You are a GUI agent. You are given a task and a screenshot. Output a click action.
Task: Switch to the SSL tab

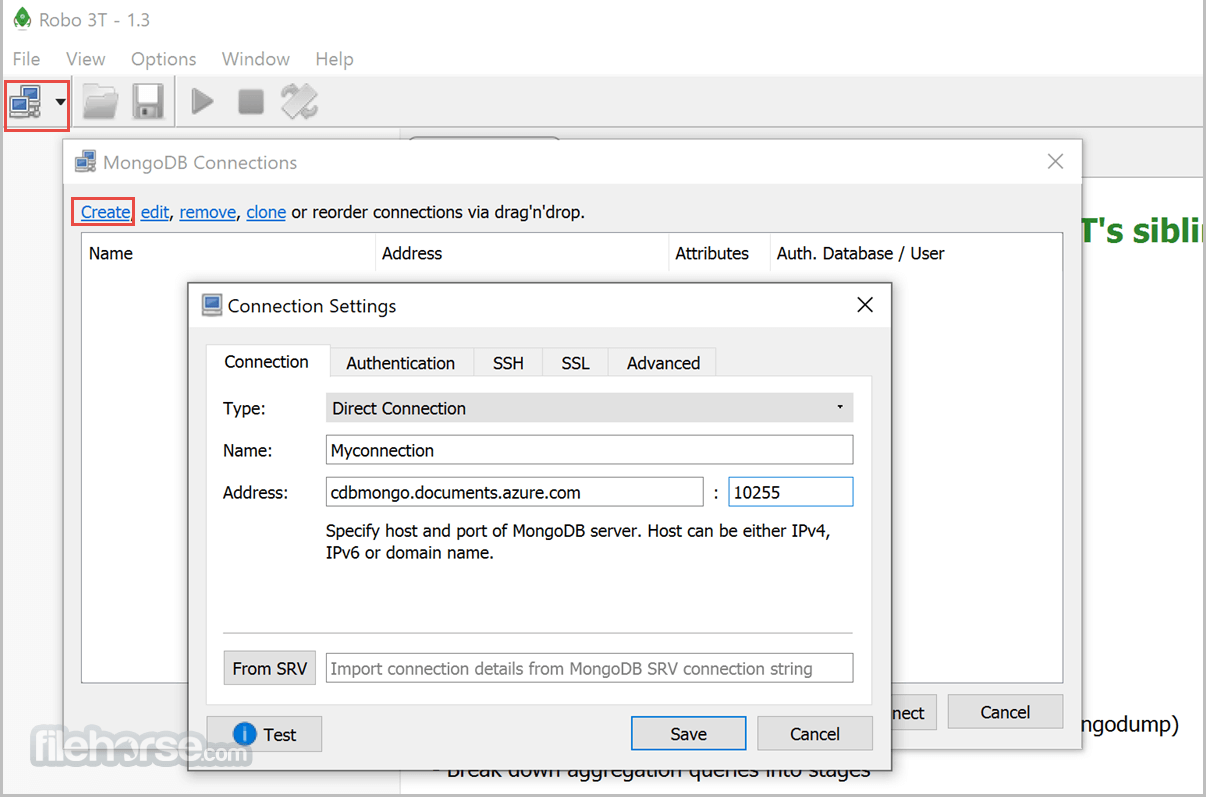click(x=575, y=363)
